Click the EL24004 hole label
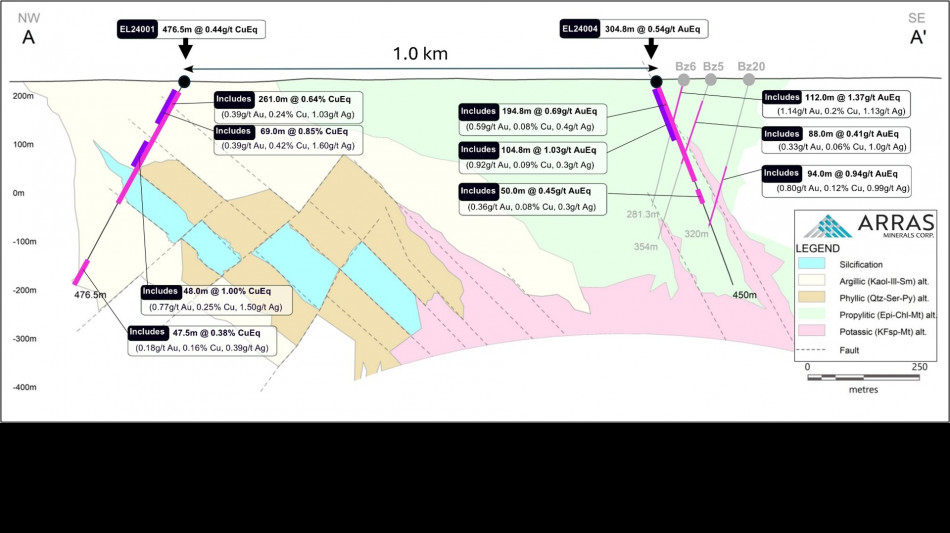950x533 pixels. (x=580, y=30)
